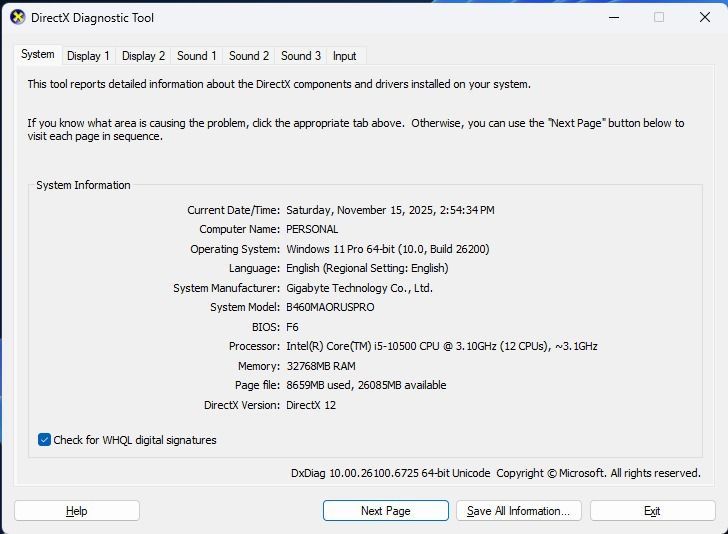The width and height of the screenshot is (728, 534).
Task: Click the Exit button
Action: pyautogui.click(x=652, y=511)
